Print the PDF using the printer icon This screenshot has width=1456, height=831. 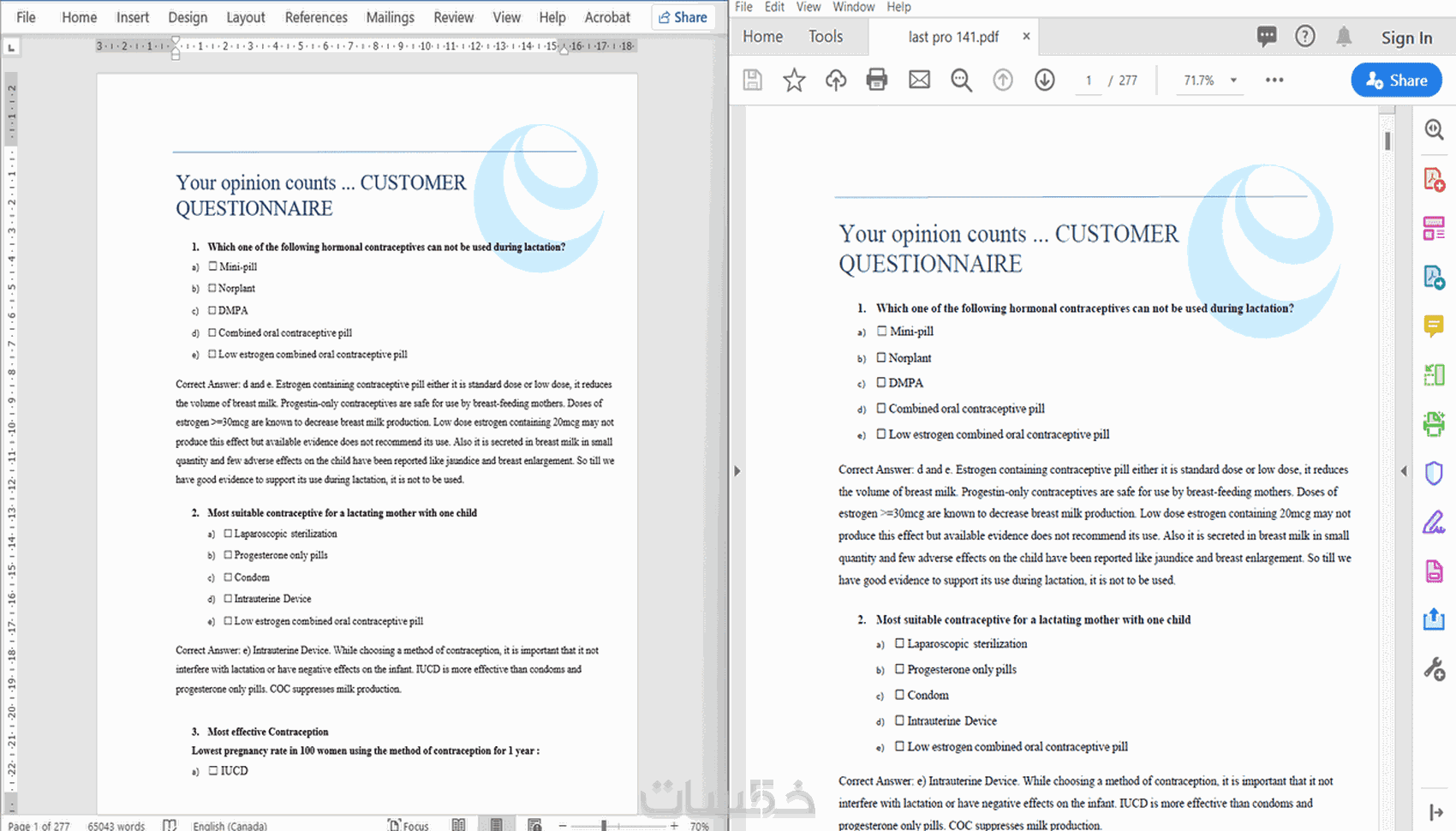coord(877,80)
